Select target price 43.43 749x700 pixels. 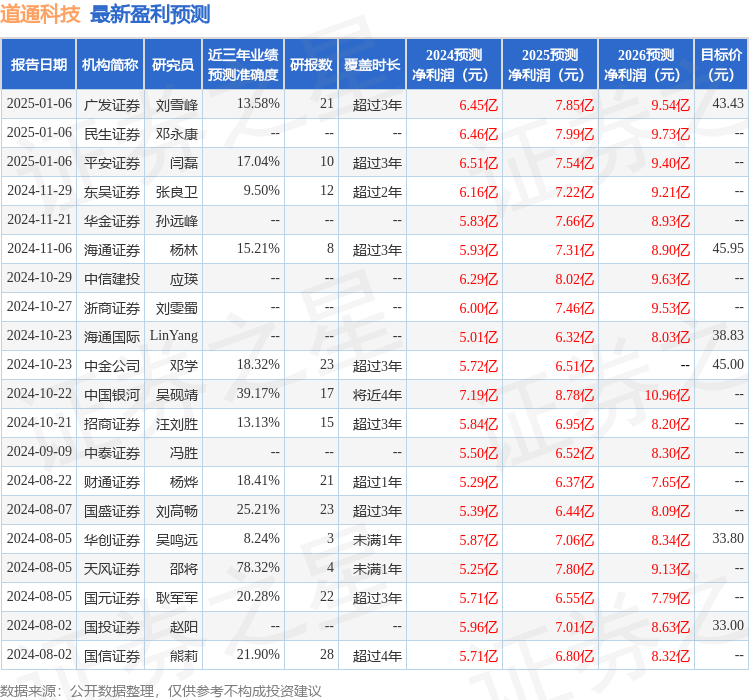pos(728,104)
